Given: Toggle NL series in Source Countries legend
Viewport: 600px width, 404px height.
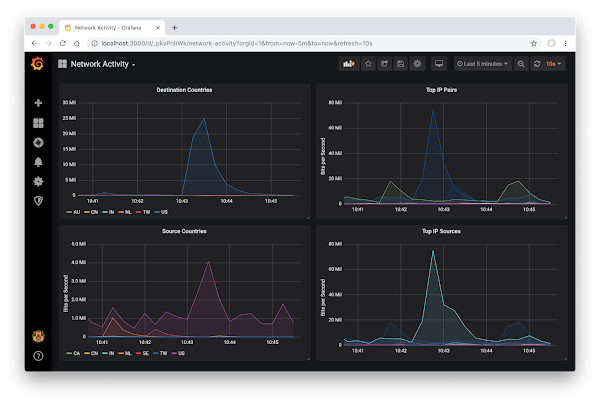Looking at the screenshot, I should tap(125, 353).
